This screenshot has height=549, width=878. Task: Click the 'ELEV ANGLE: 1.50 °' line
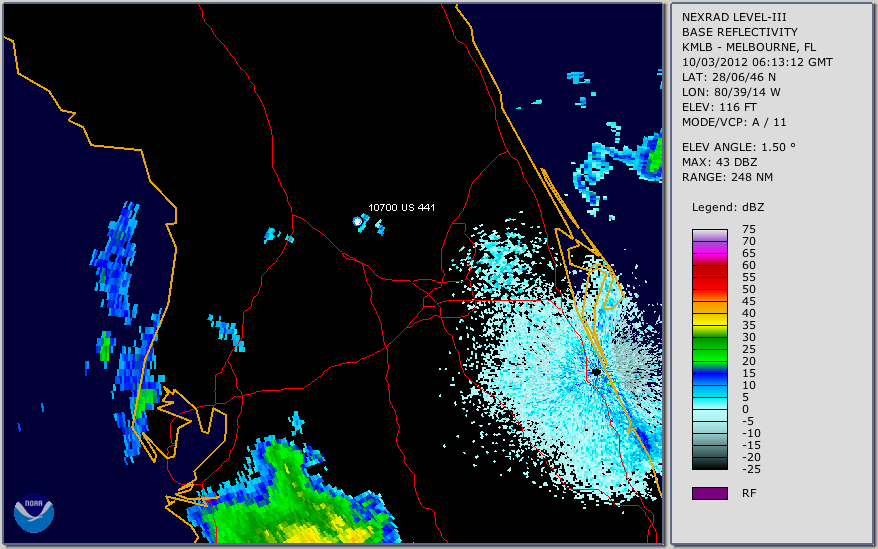click(x=738, y=147)
